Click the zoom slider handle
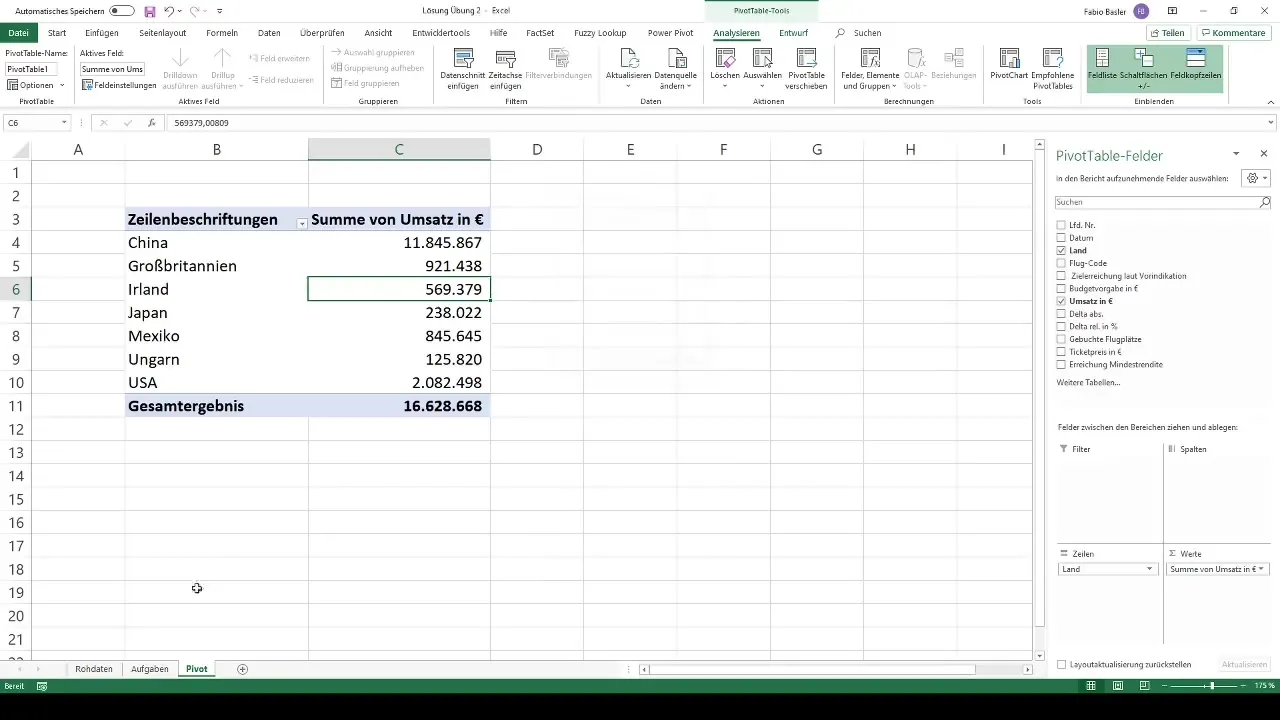The width and height of the screenshot is (1280, 720). click(x=1212, y=686)
